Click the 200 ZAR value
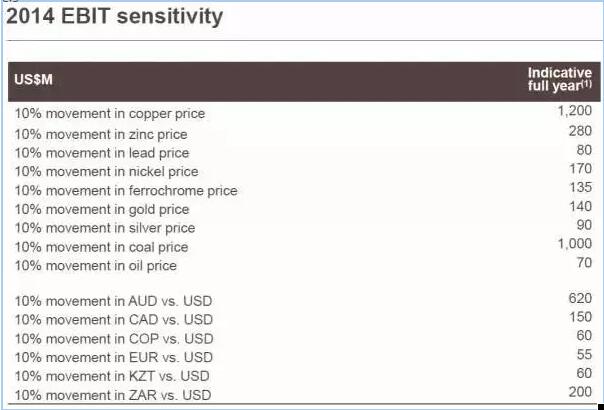Image resolution: width=604 pixels, height=410 pixels. [x=580, y=393]
